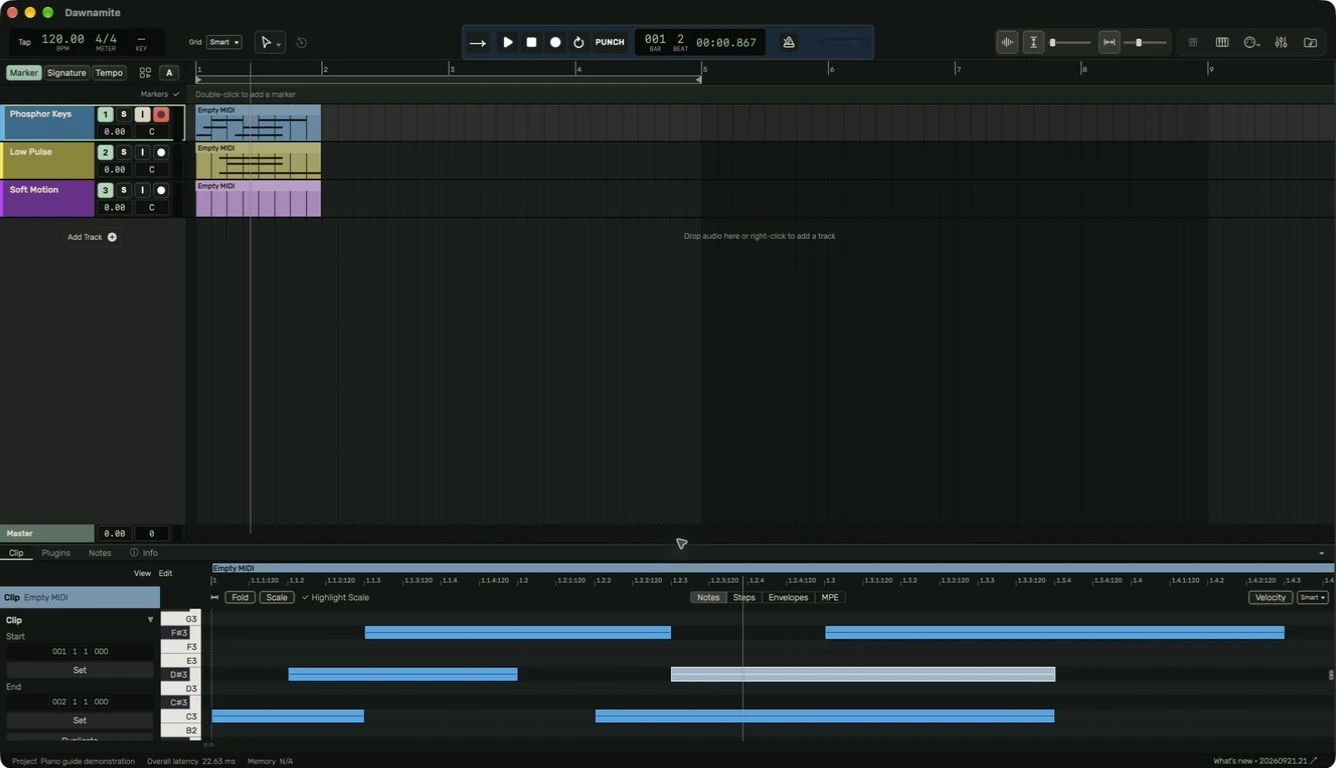Select Soft Motion Empty MIDI clip
The image size is (1336, 768).
click(x=258, y=198)
